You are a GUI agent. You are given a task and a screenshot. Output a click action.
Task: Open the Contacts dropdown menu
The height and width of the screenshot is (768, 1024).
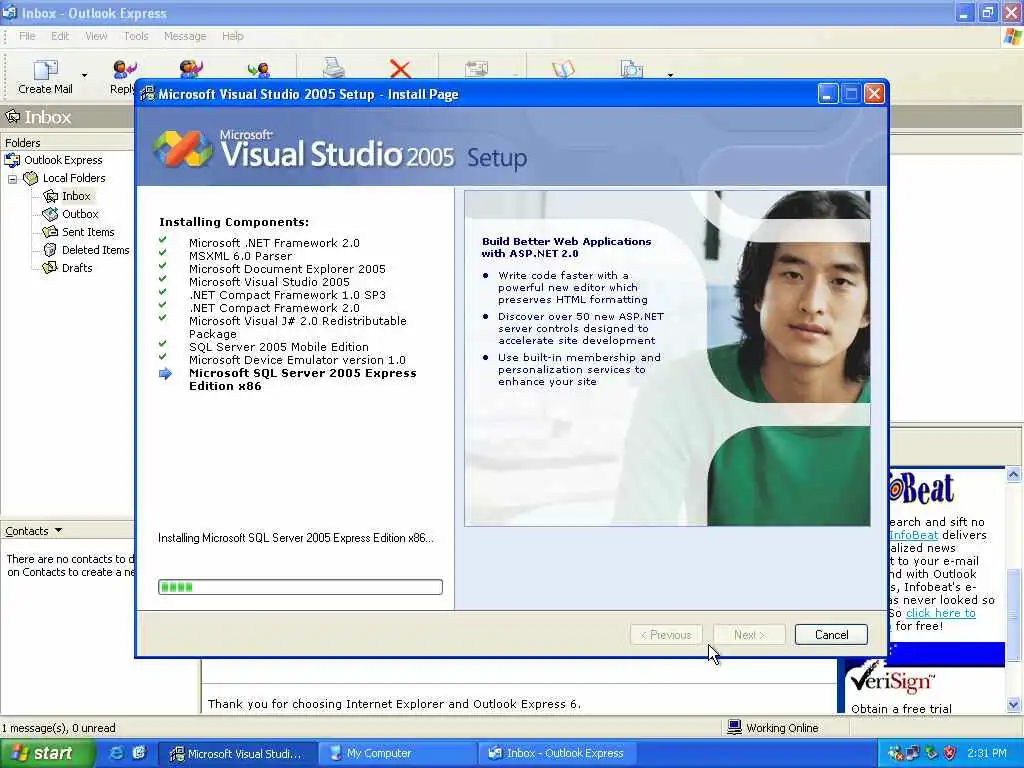point(34,531)
